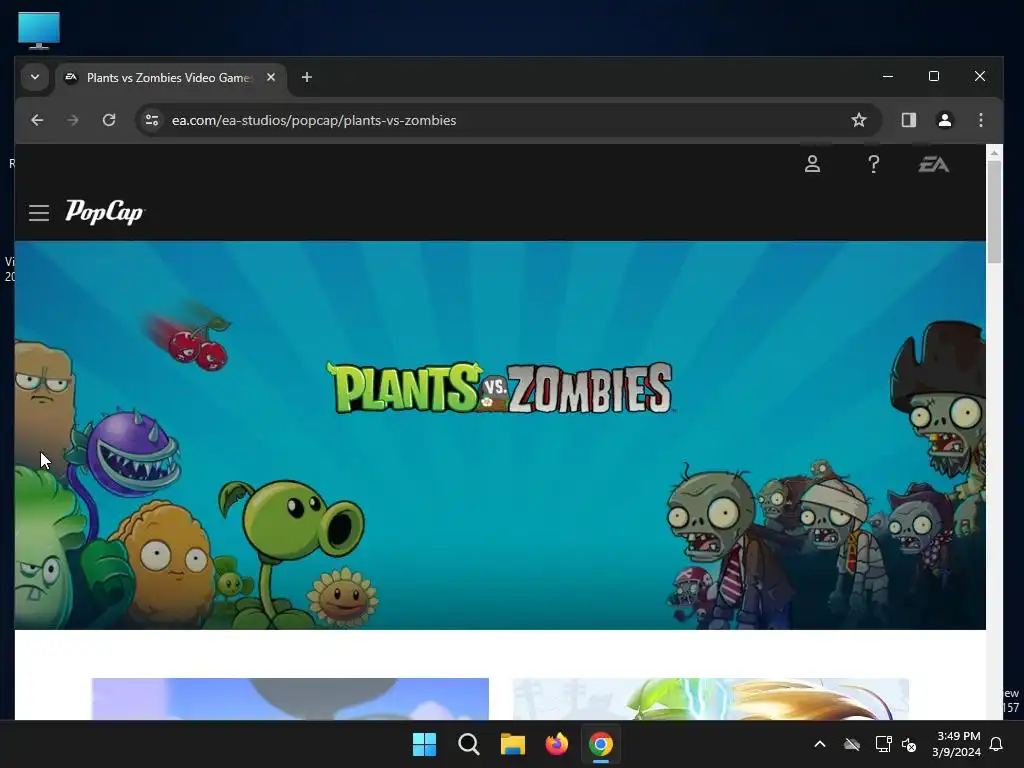Open network status tray icon

click(x=883, y=744)
